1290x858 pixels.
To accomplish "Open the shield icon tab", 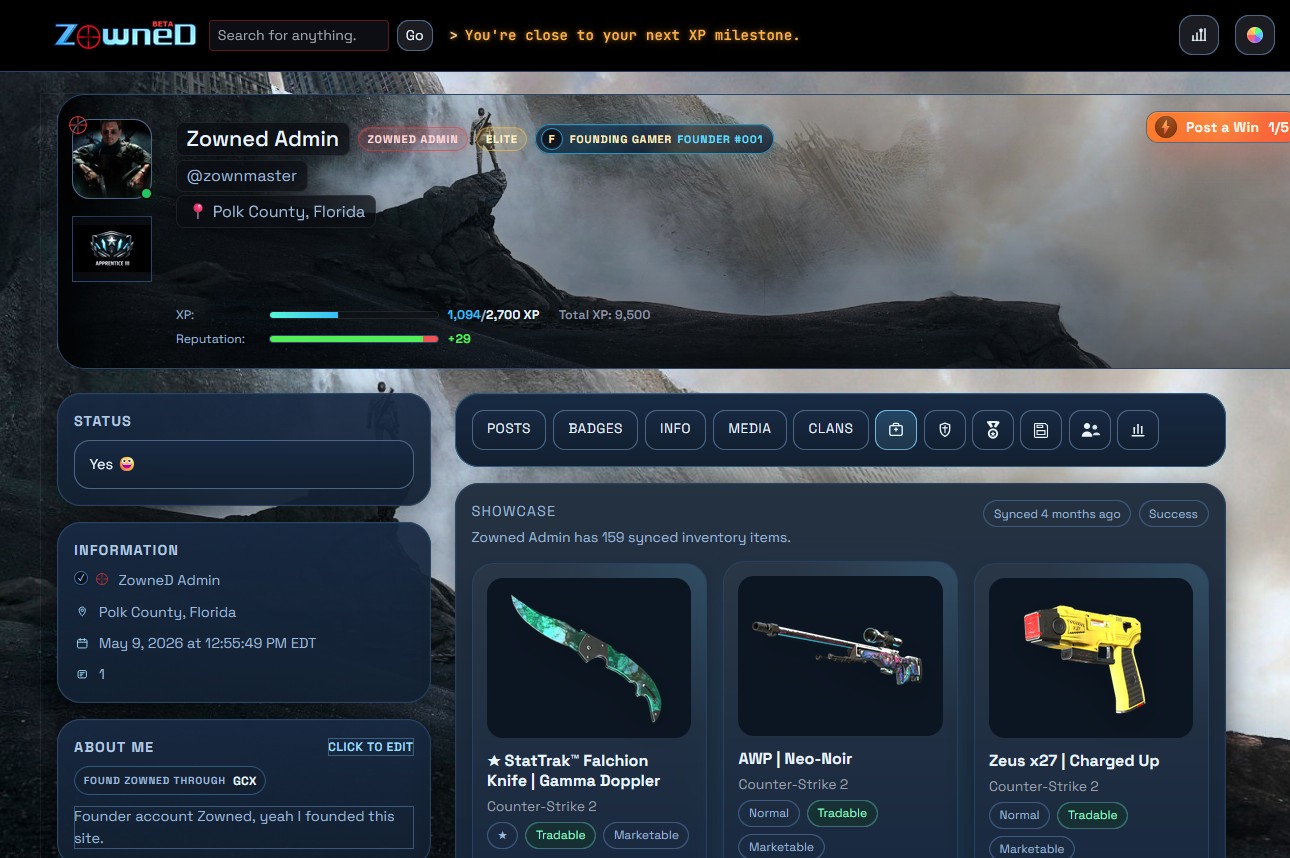I will pyautogui.click(x=944, y=429).
